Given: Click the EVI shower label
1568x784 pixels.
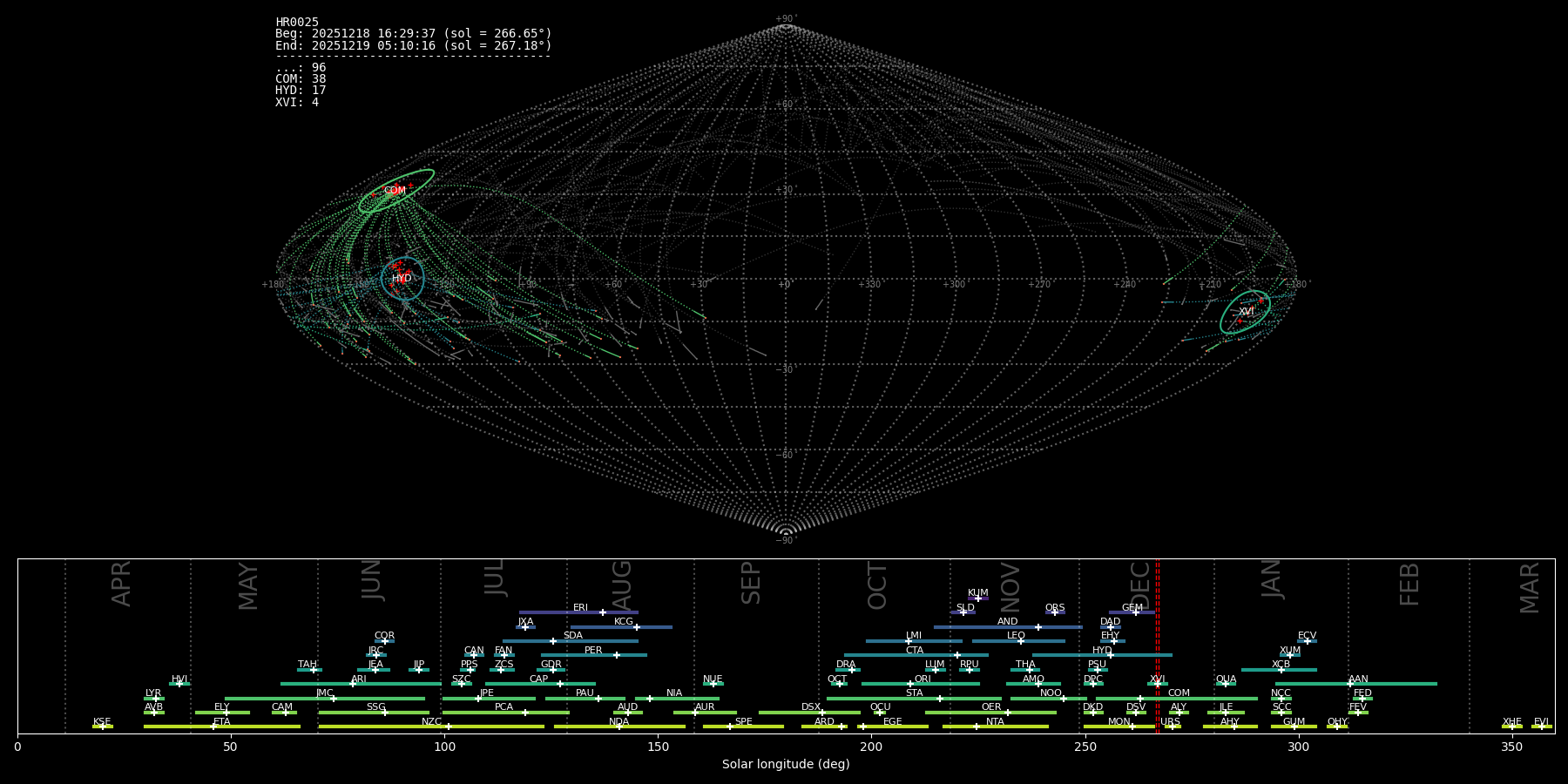Looking at the screenshot, I should (x=1541, y=722).
